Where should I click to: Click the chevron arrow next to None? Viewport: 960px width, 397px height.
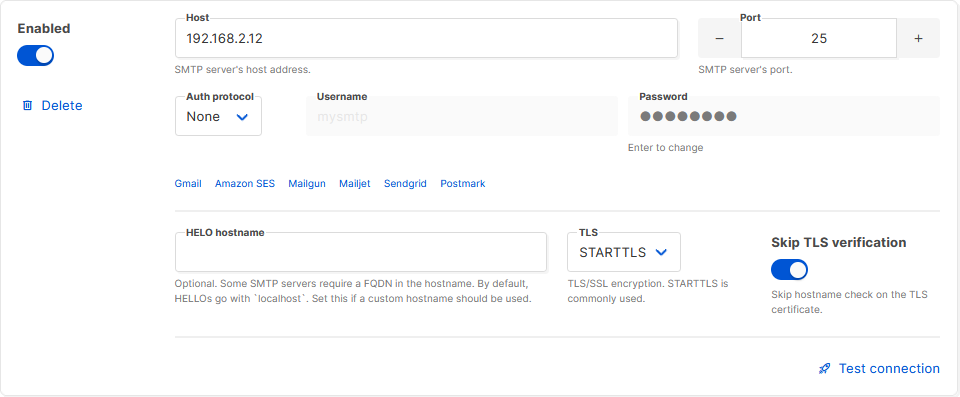[x=242, y=117]
